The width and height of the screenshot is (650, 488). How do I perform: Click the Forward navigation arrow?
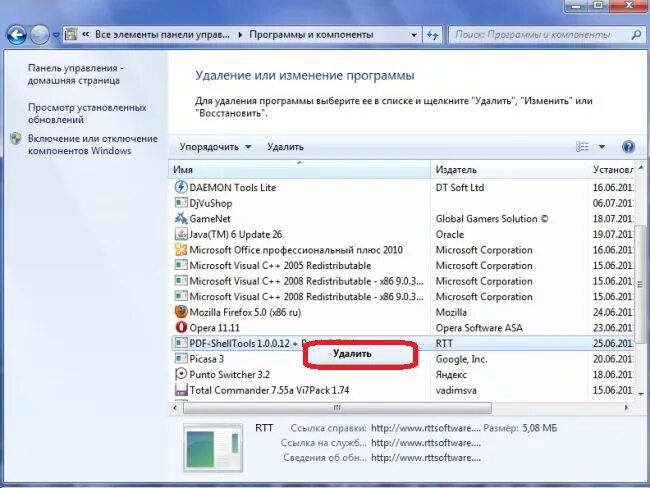pyautogui.click(x=40, y=35)
